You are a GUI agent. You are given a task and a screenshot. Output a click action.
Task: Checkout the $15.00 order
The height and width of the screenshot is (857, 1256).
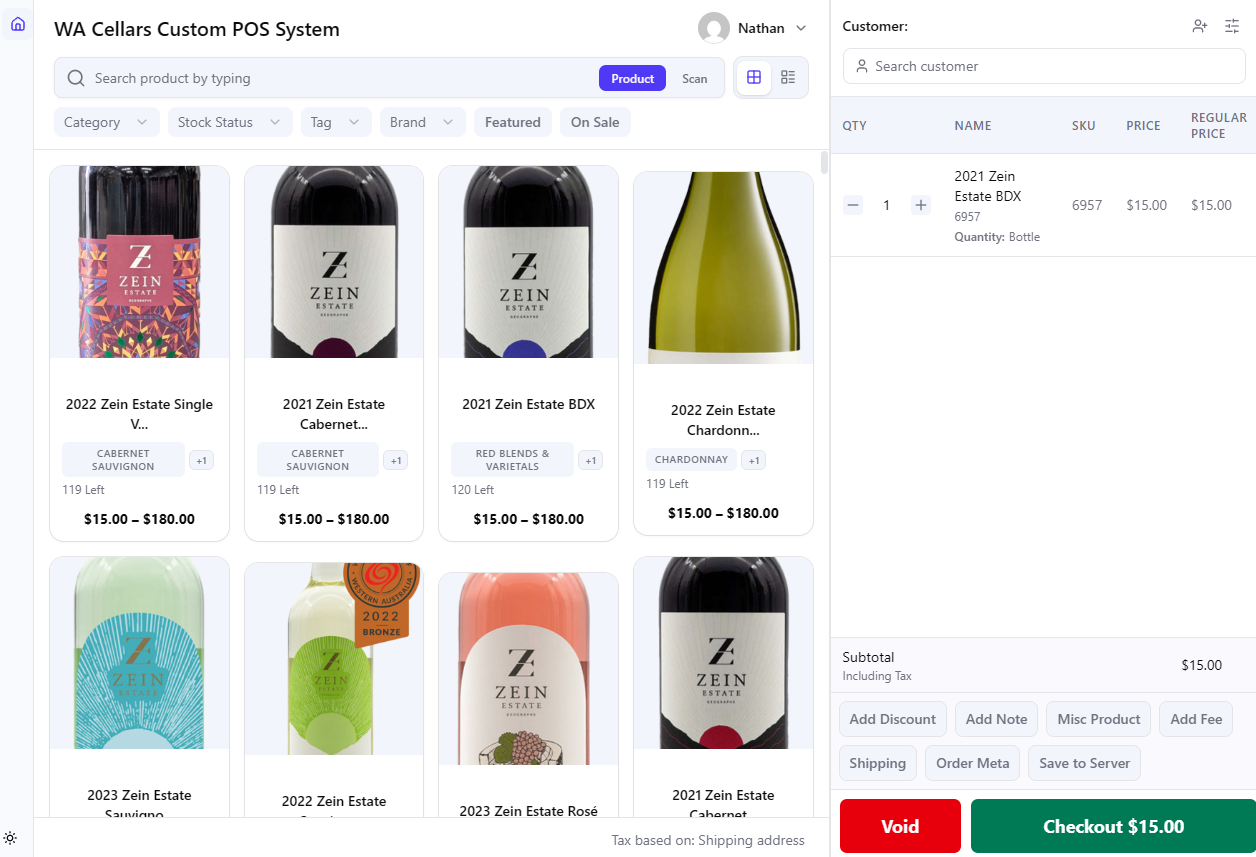pos(1113,826)
